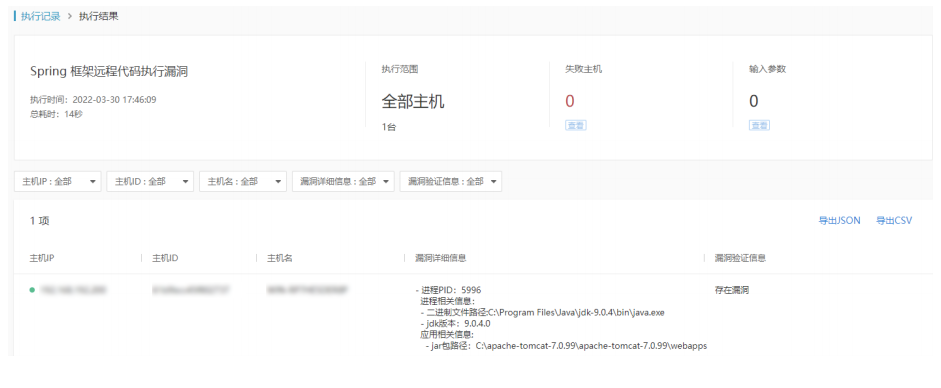Click the 主机ID column header
Screen dimensions: 941x388
[x=165, y=258]
